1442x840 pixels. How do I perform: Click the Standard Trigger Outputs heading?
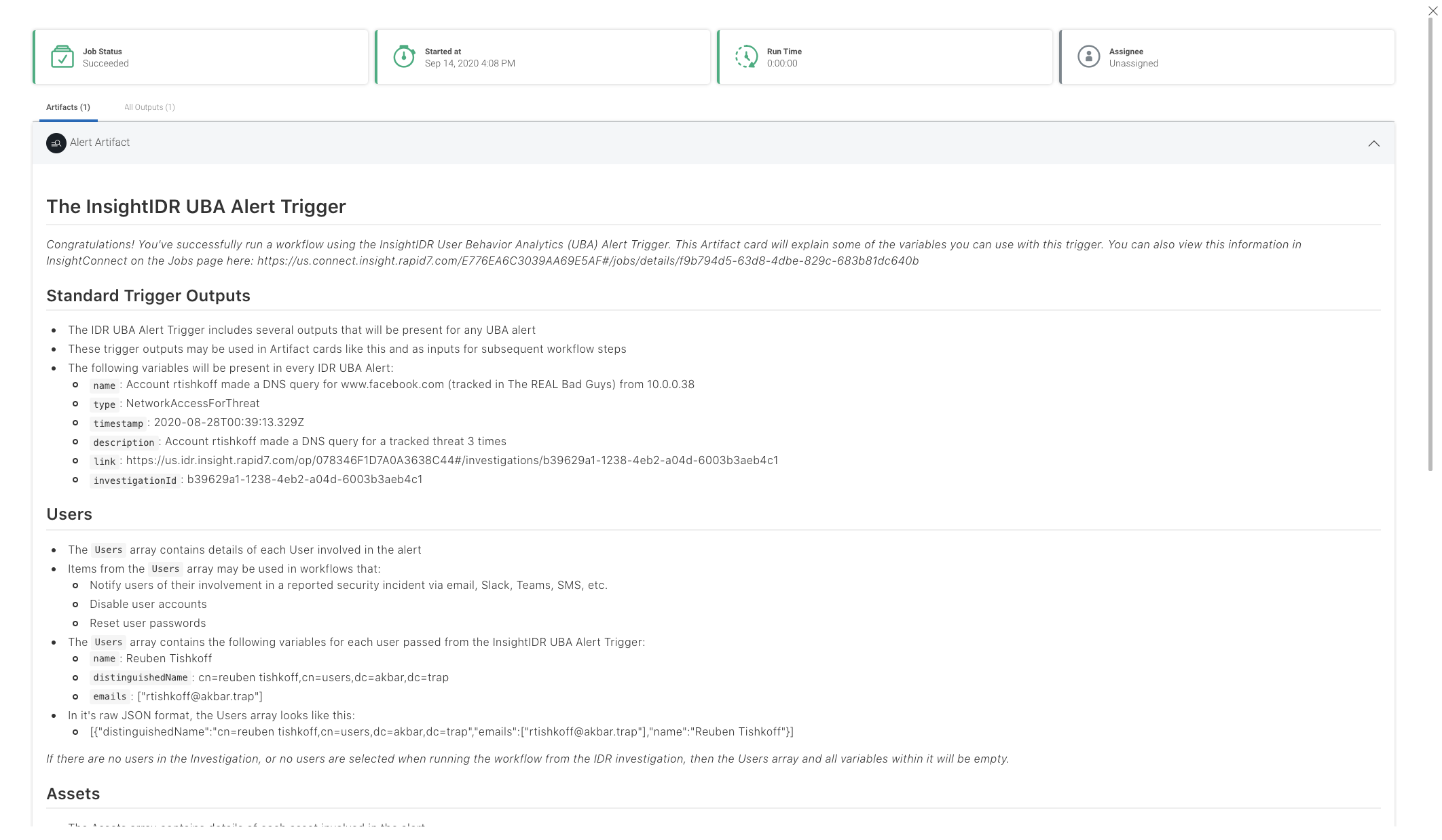[148, 296]
